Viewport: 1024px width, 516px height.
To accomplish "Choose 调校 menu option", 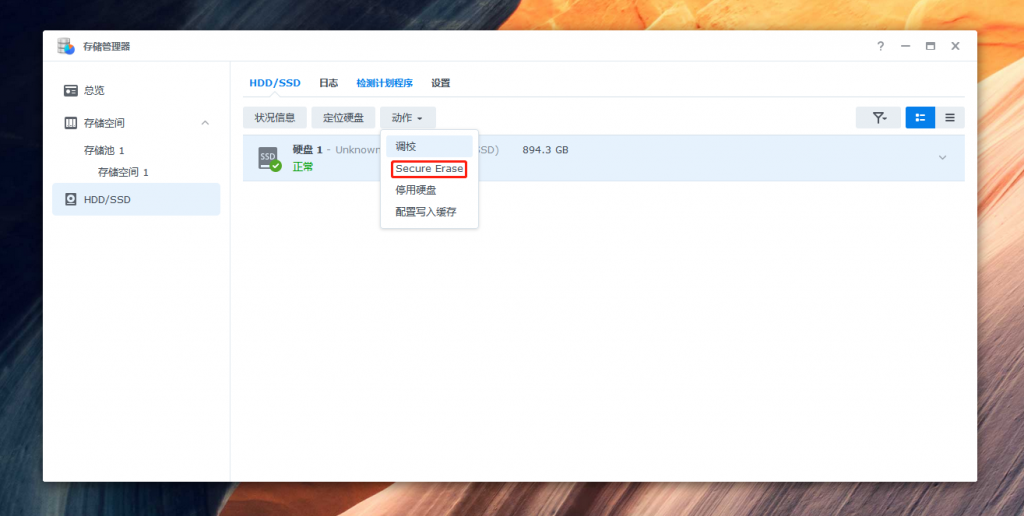I will [x=406, y=146].
